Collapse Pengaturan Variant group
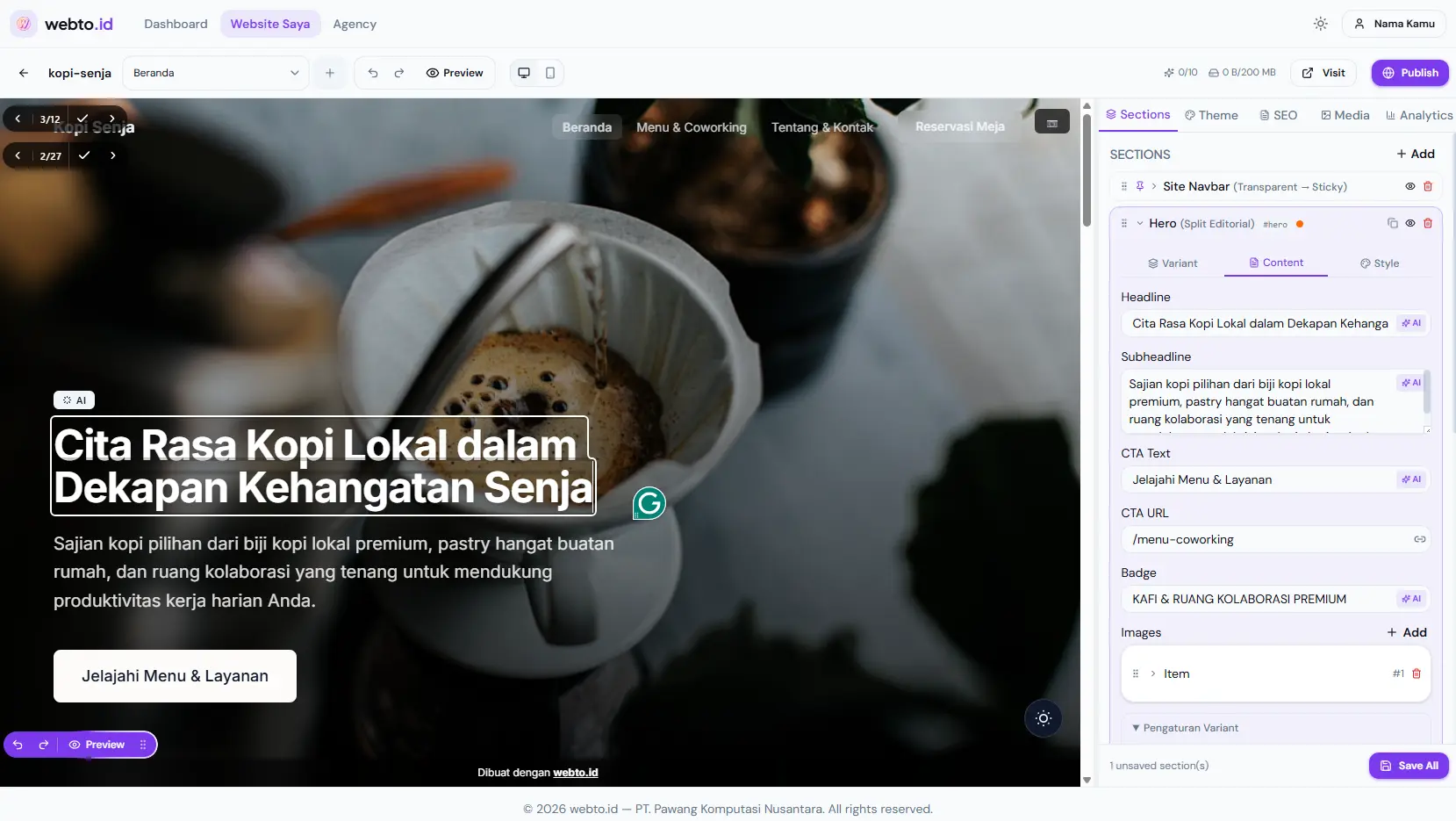 pos(1186,728)
